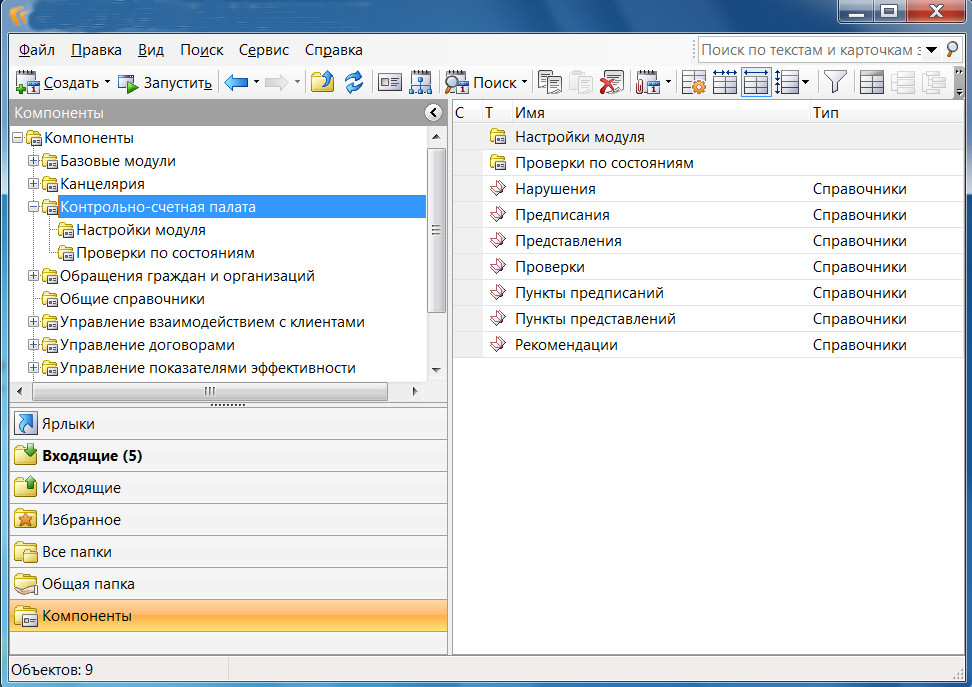Click the grey forward arrow

click(276, 82)
